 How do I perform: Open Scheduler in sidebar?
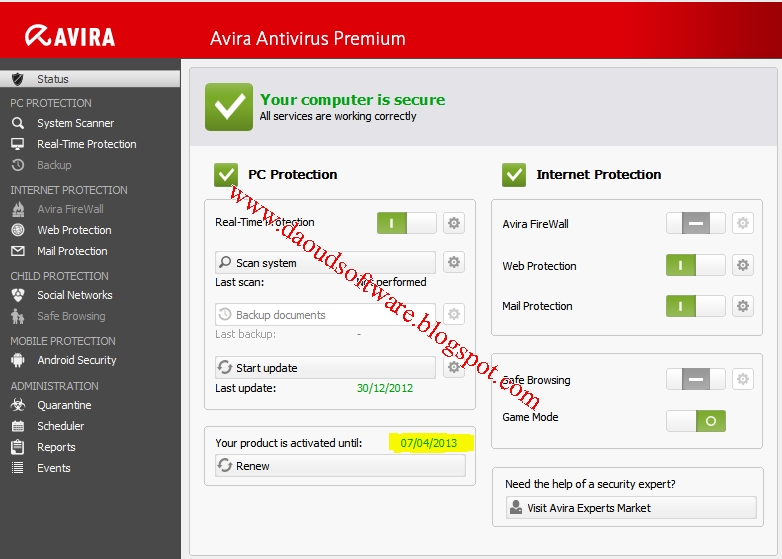(x=60, y=426)
